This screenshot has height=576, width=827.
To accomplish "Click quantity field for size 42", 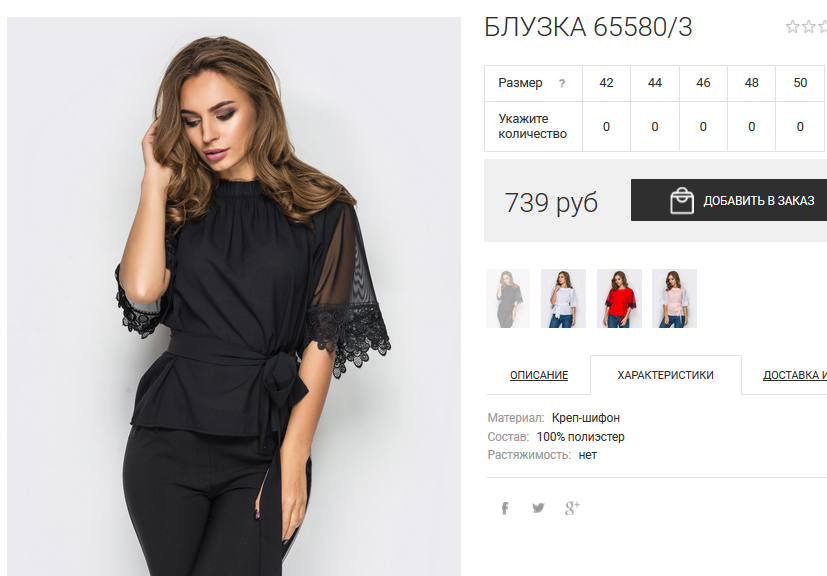I will pos(607,127).
